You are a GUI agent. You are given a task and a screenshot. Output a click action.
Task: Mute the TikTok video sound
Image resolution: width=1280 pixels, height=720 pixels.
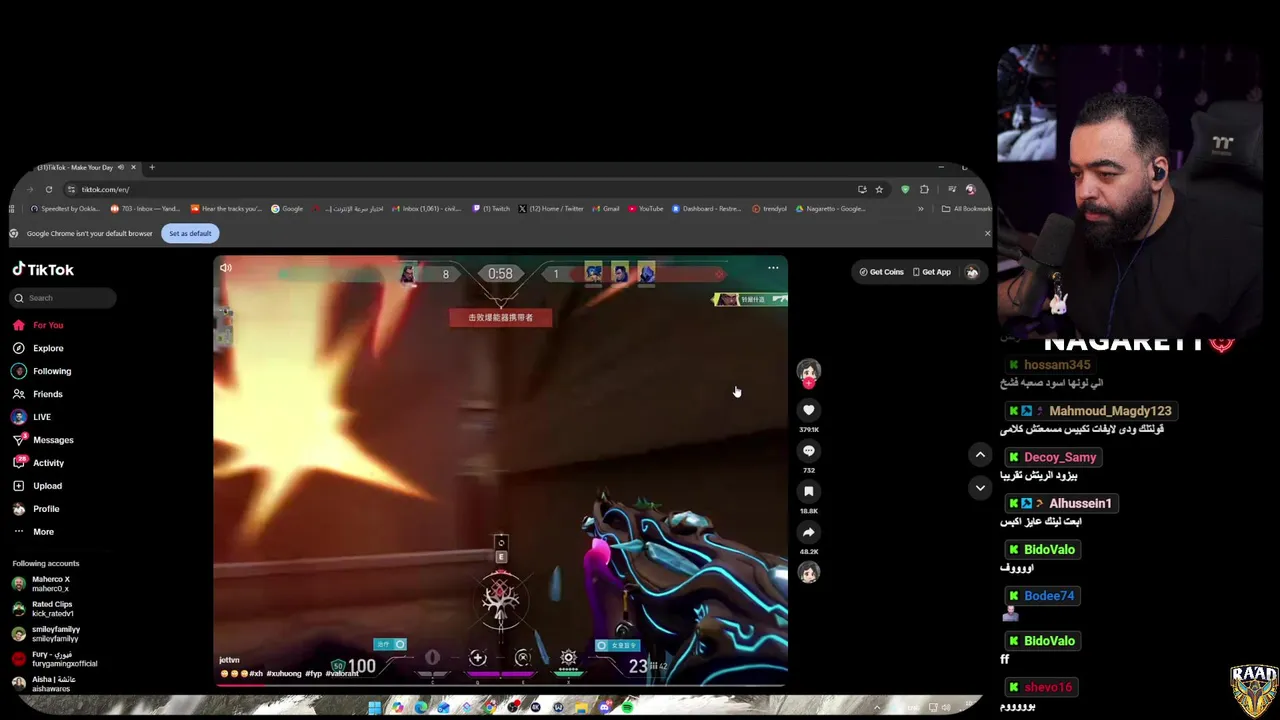pos(225,268)
